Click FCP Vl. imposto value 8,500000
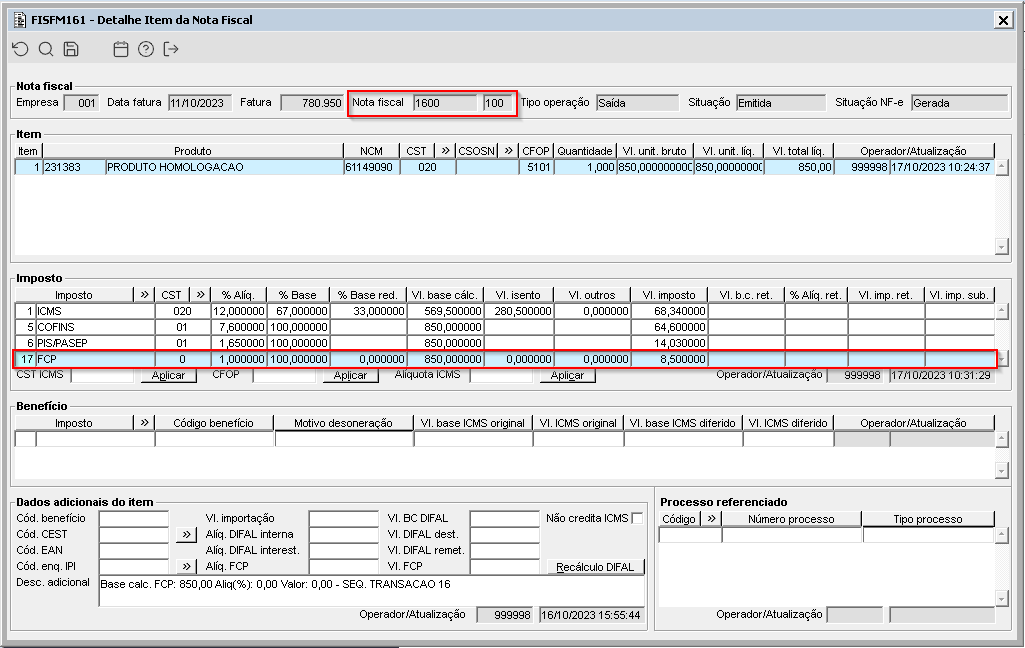The height and width of the screenshot is (648, 1025). point(669,359)
